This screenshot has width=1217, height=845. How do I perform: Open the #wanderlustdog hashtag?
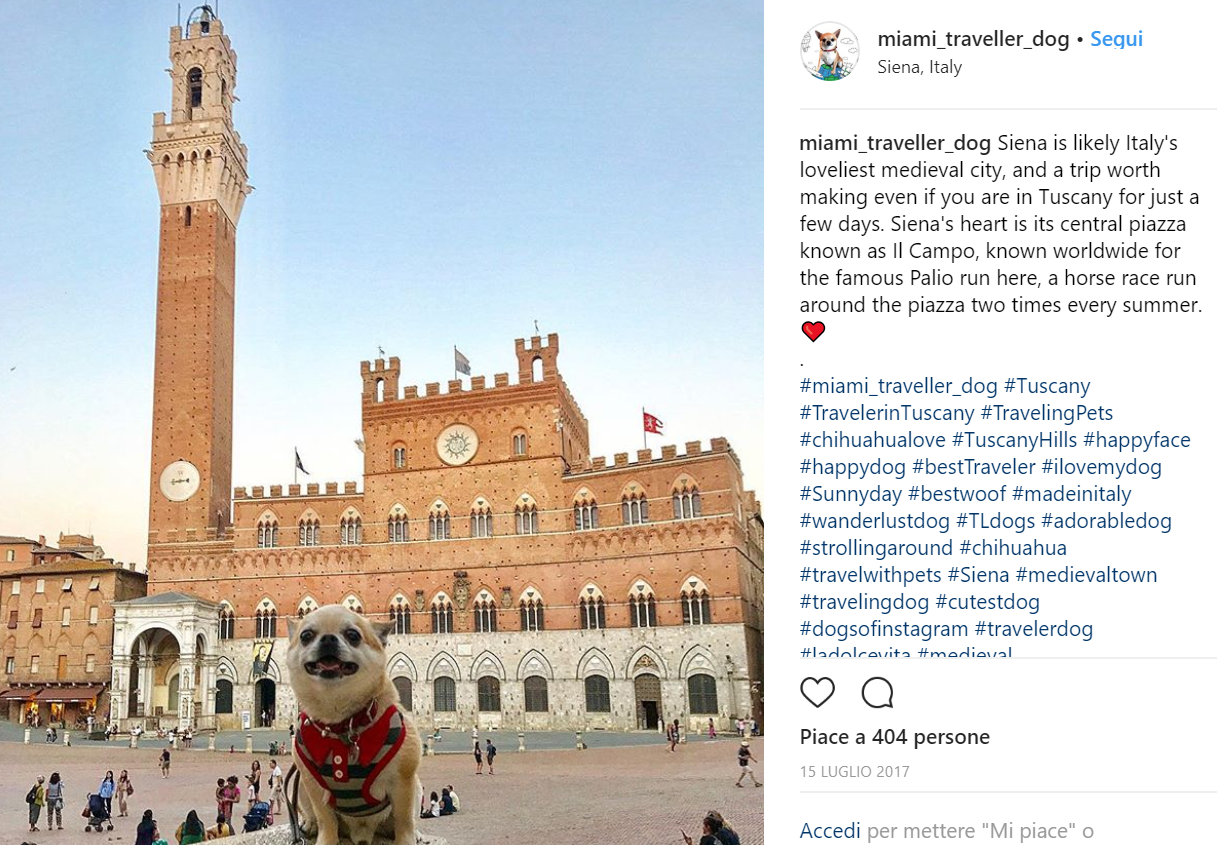coord(875,521)
